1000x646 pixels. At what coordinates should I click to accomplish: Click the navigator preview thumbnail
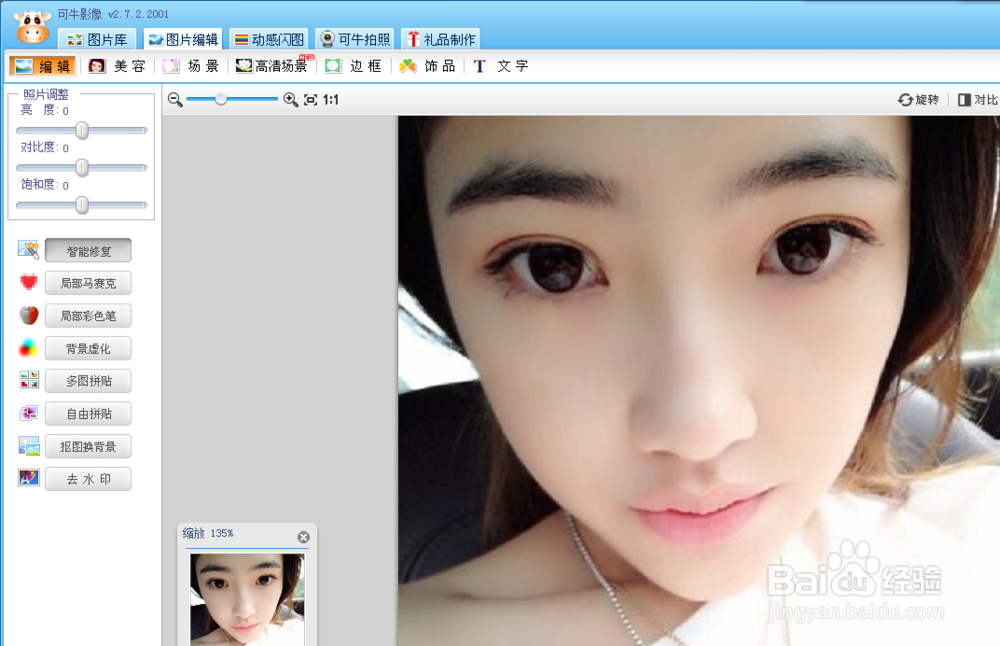tap(247, 599)
